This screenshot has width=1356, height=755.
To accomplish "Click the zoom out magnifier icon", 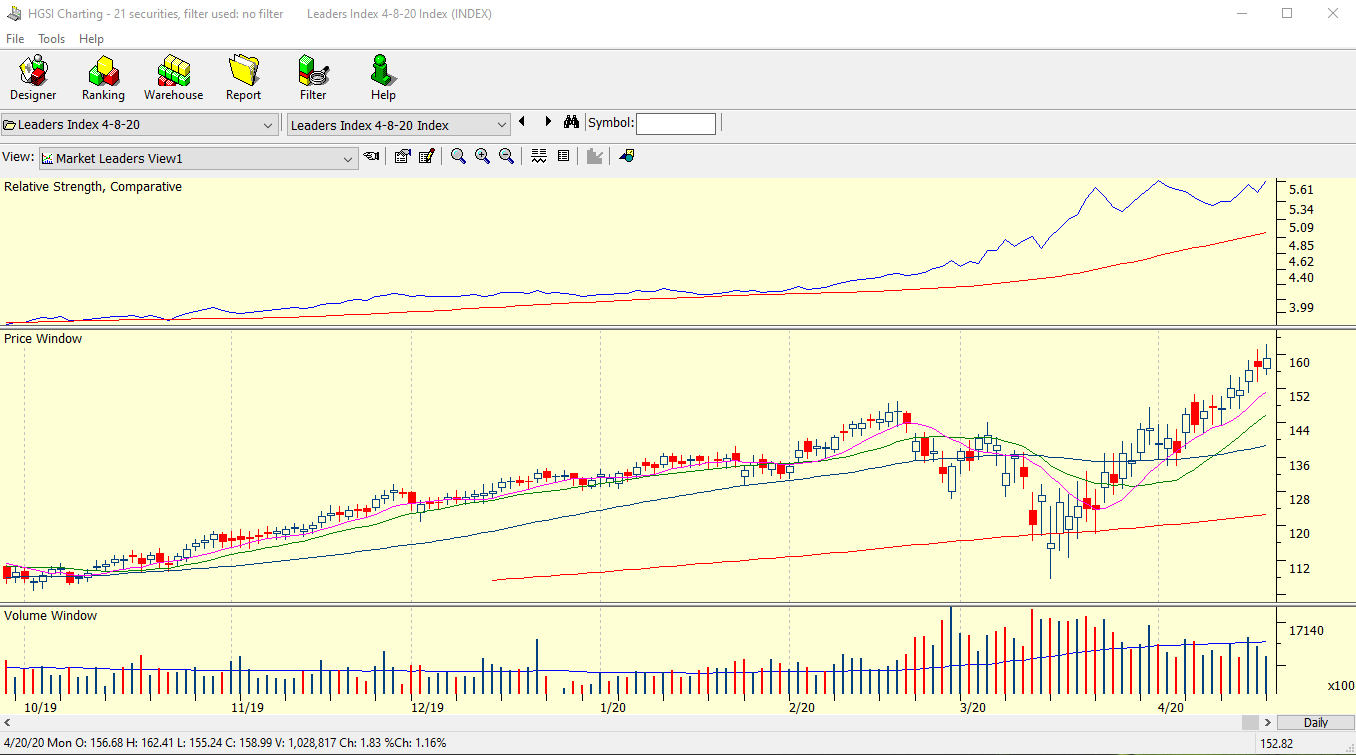I will [x=506, y=156].
